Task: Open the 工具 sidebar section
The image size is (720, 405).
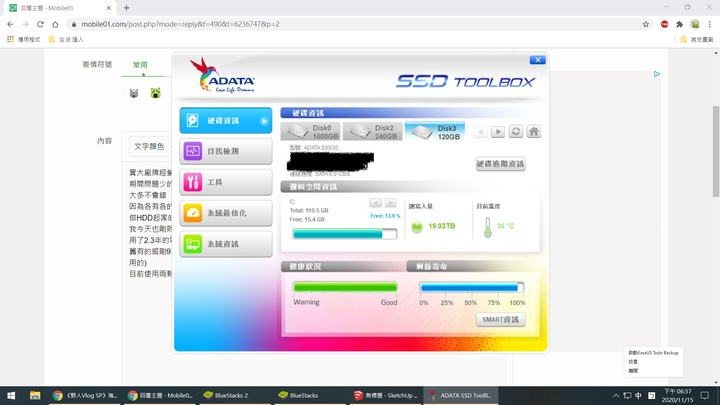Action: (225, 182)
